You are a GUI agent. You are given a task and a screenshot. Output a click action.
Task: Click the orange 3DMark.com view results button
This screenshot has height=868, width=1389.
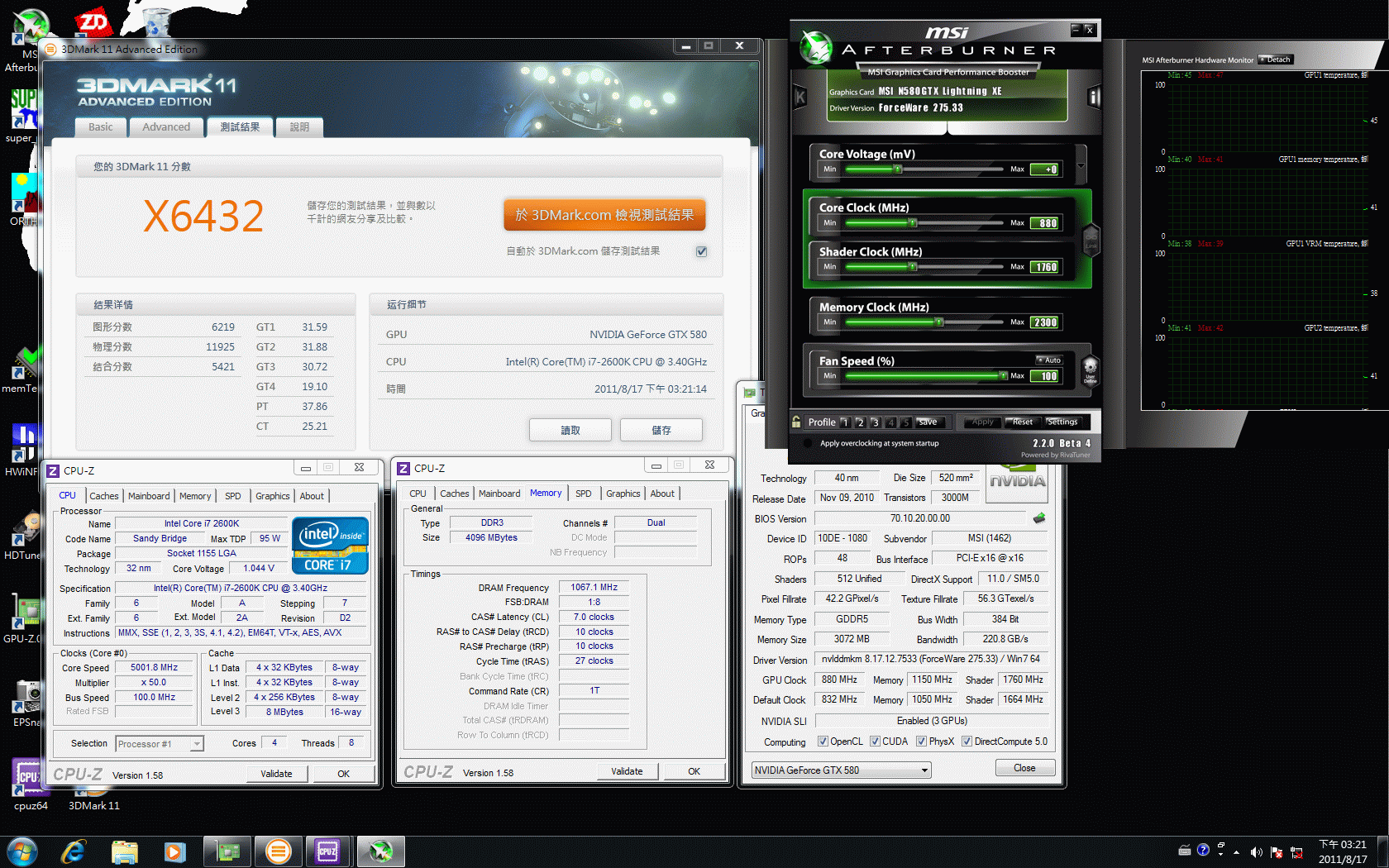tap(604, 215)
